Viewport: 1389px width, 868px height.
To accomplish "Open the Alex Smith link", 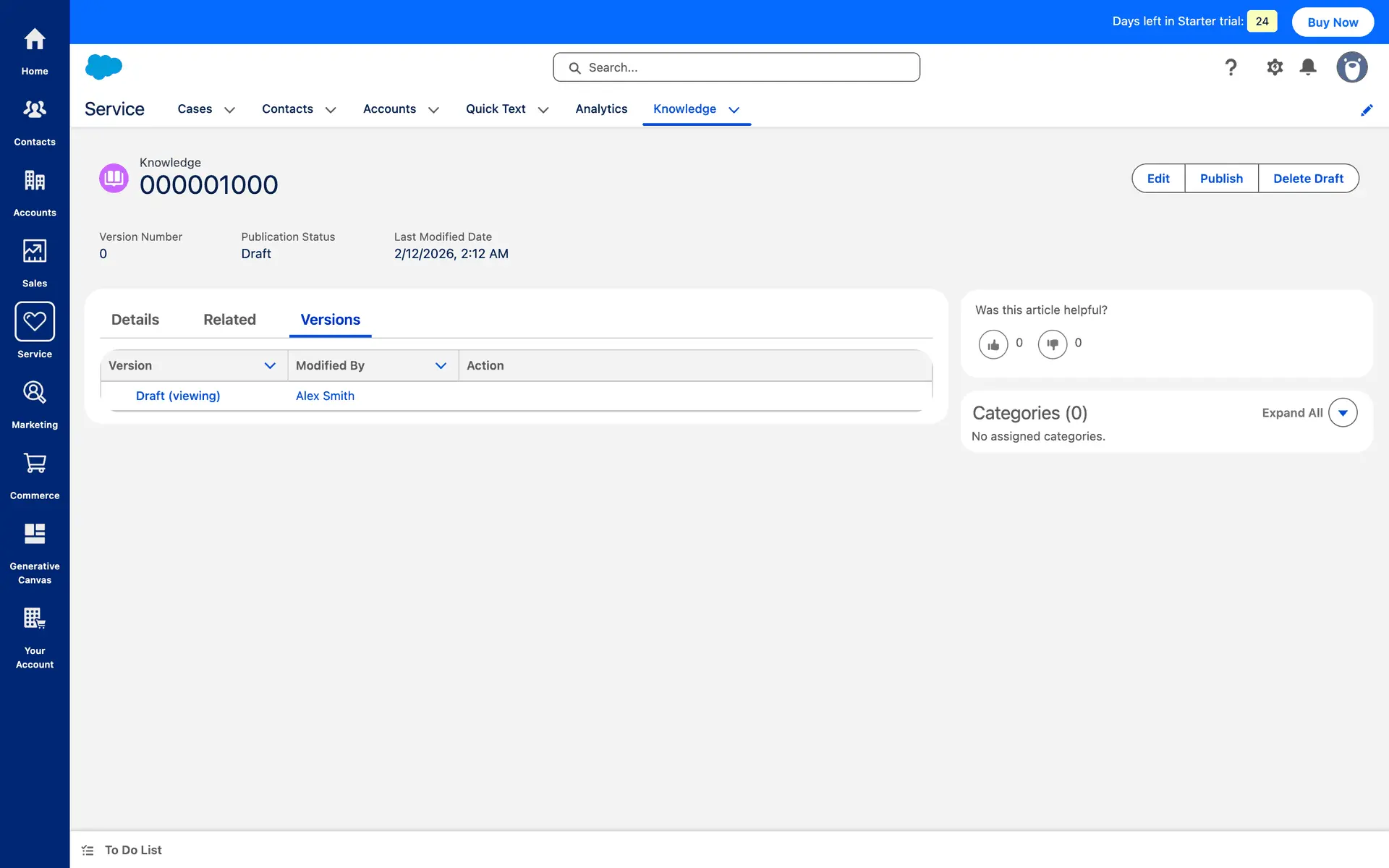I will tap(325, 396).
